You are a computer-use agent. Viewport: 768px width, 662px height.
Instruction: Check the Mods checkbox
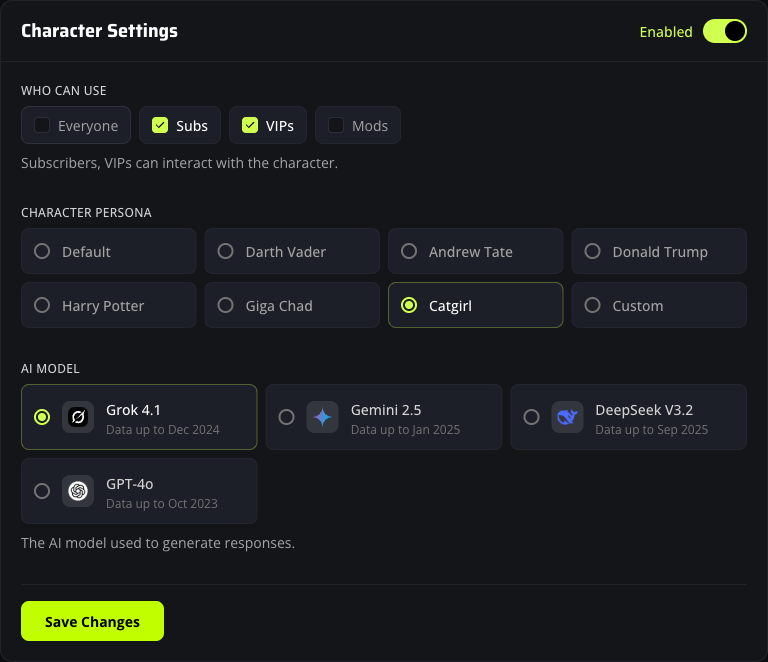coord(336,125)
